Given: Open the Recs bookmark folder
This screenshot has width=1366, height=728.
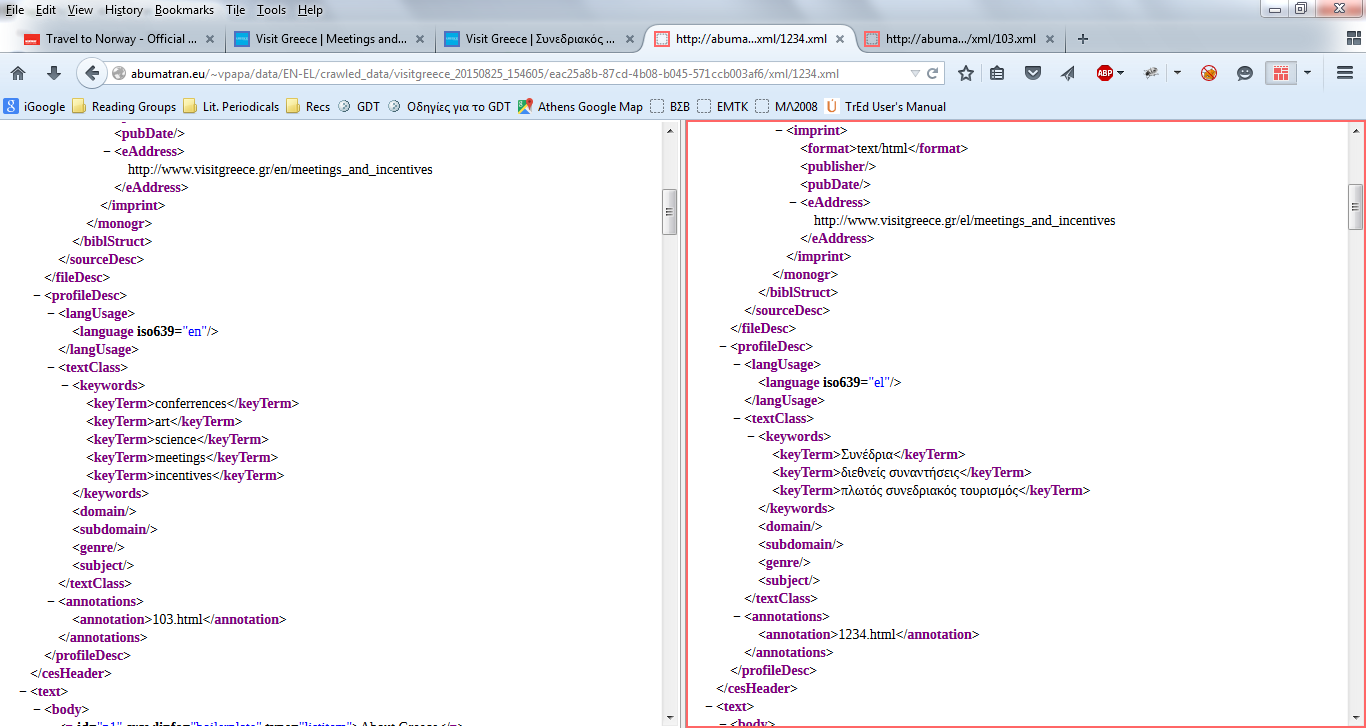Looking at the screenshot, I should (x=308, y=106).
